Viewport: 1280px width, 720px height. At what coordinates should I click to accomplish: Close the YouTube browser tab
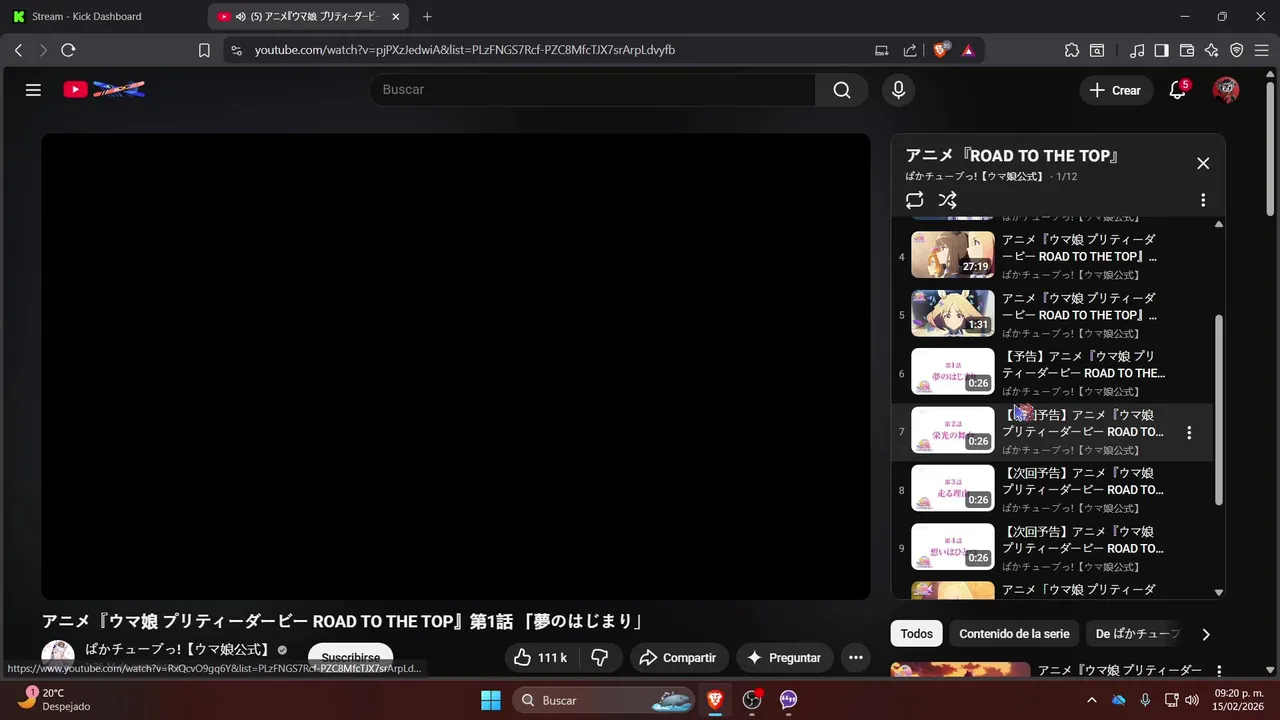[x=396, y=17]
